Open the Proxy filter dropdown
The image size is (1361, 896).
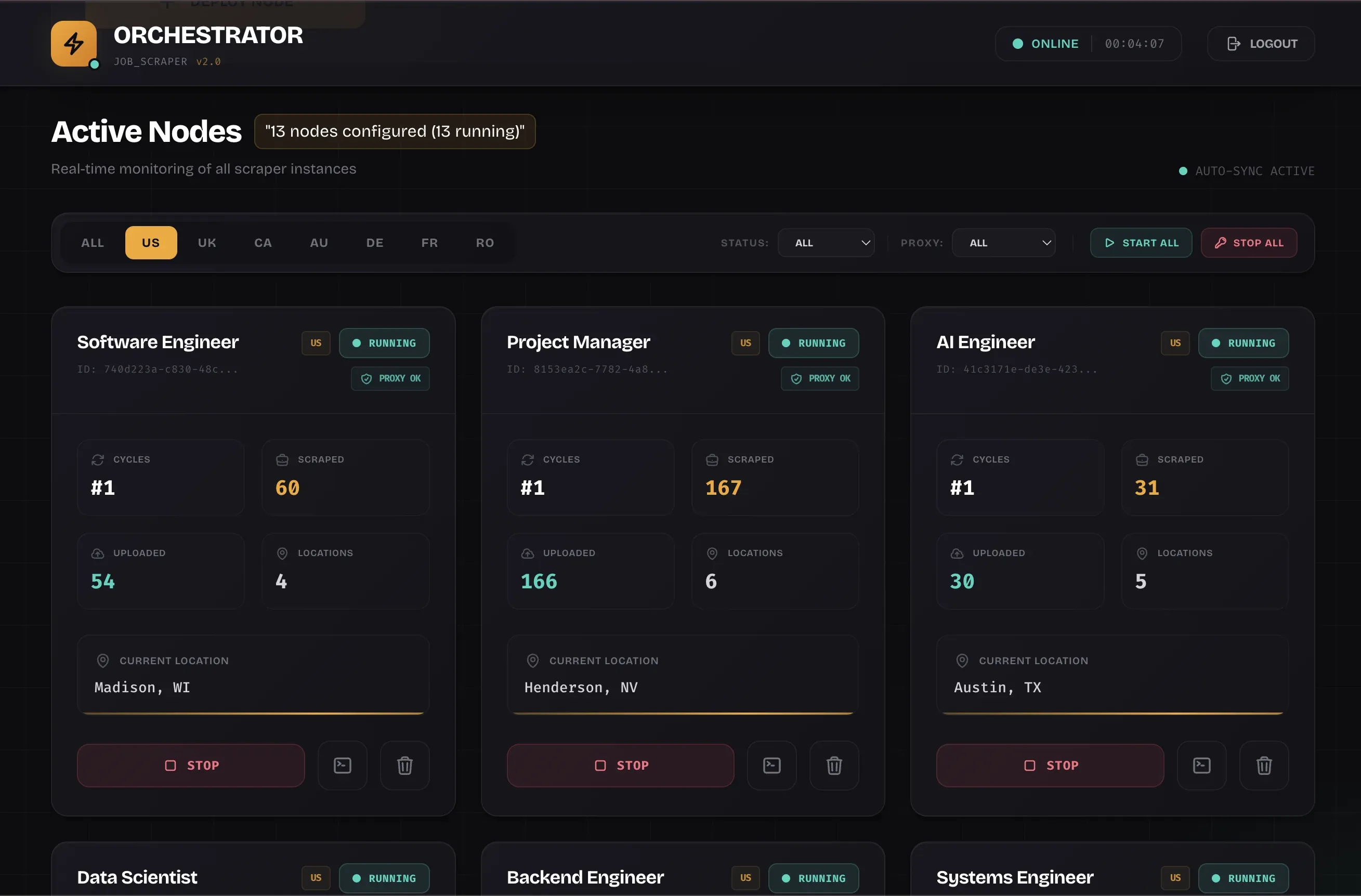1003,242
